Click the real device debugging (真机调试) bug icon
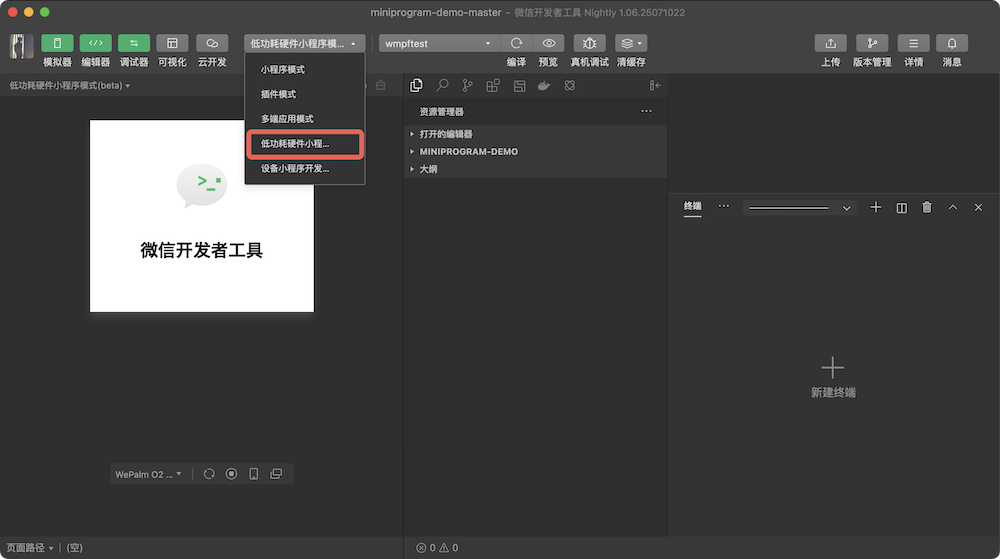This screenshot has height=559, width=1000. (x=589, y=44)
